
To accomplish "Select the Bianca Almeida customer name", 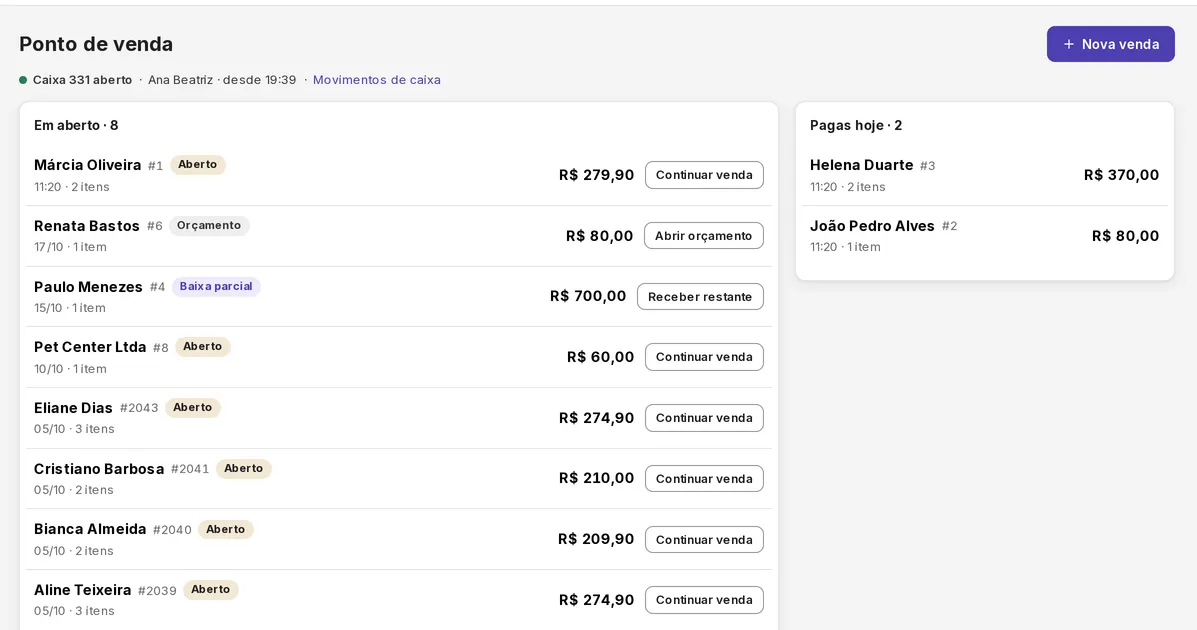I will pos(90,529).
